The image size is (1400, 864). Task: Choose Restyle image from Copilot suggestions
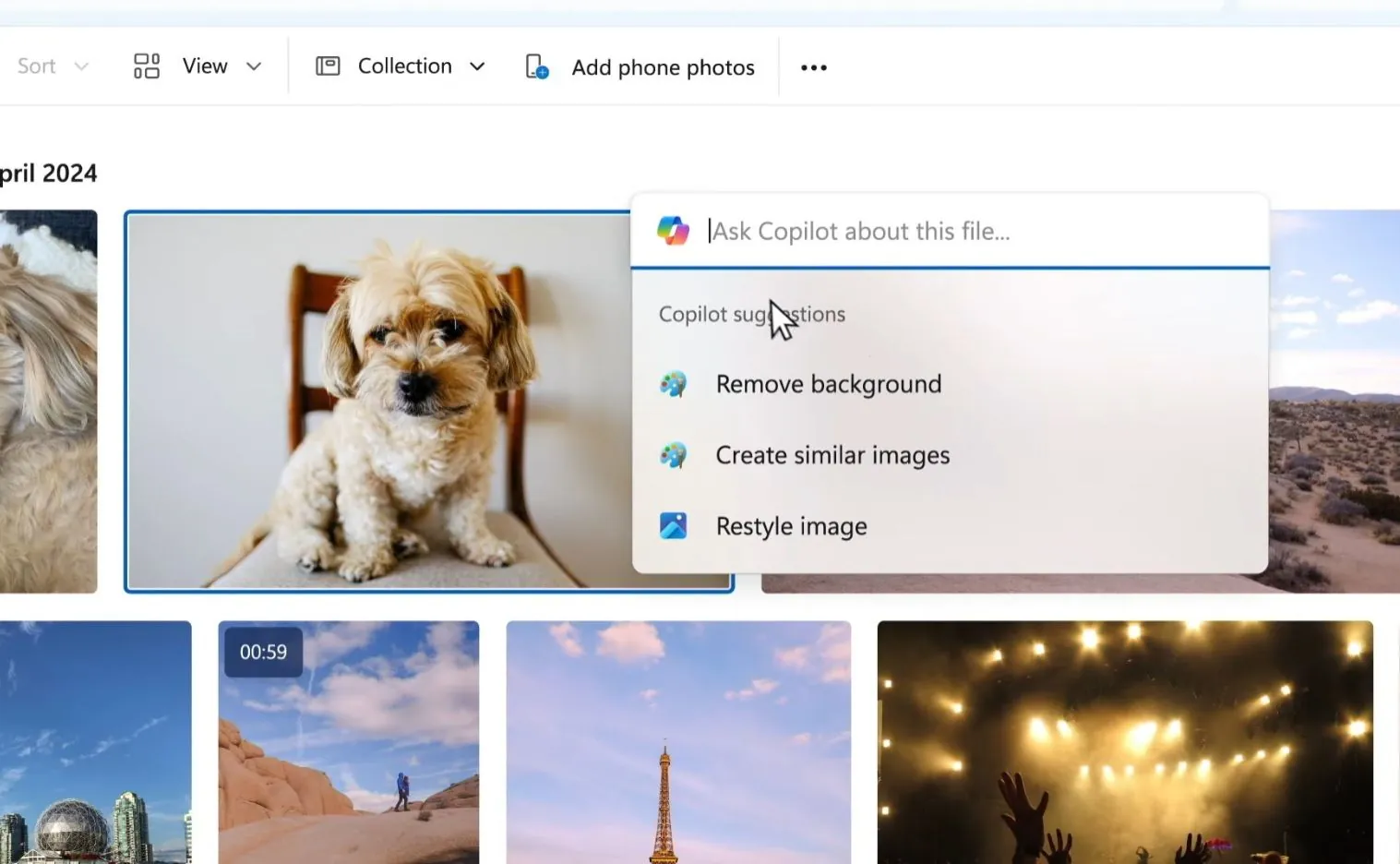[x=791, y=525]
